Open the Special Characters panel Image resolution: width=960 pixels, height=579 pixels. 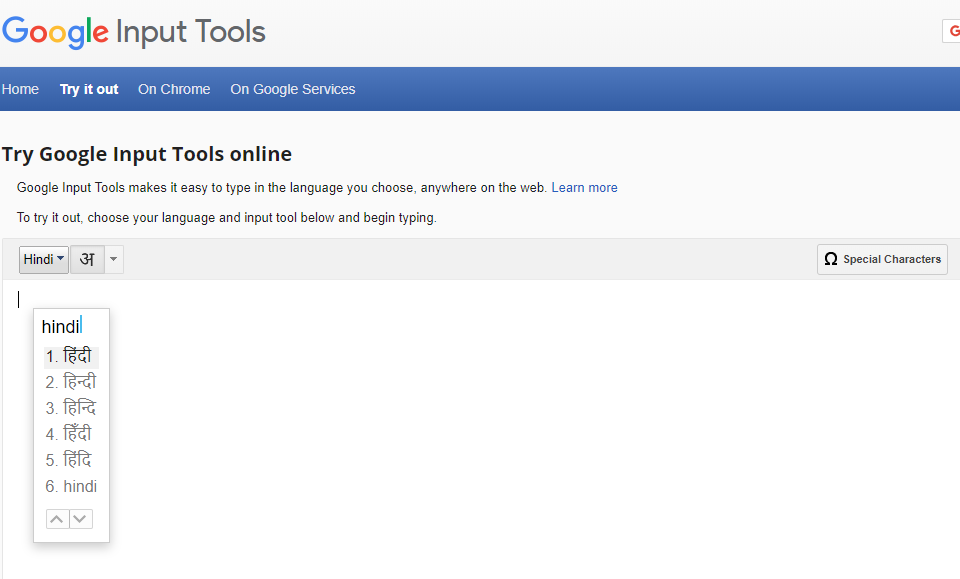[882, 260]
